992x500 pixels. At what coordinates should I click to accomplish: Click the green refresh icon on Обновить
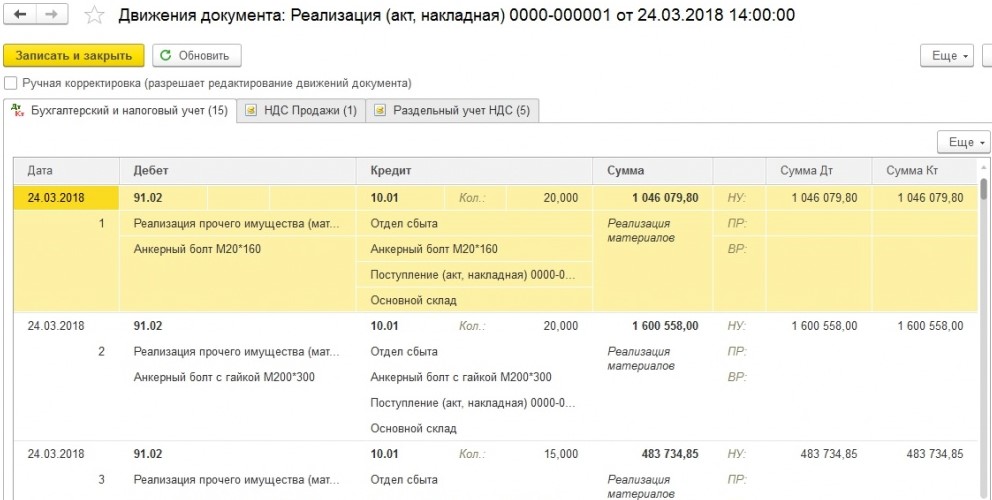click(166, 56)
